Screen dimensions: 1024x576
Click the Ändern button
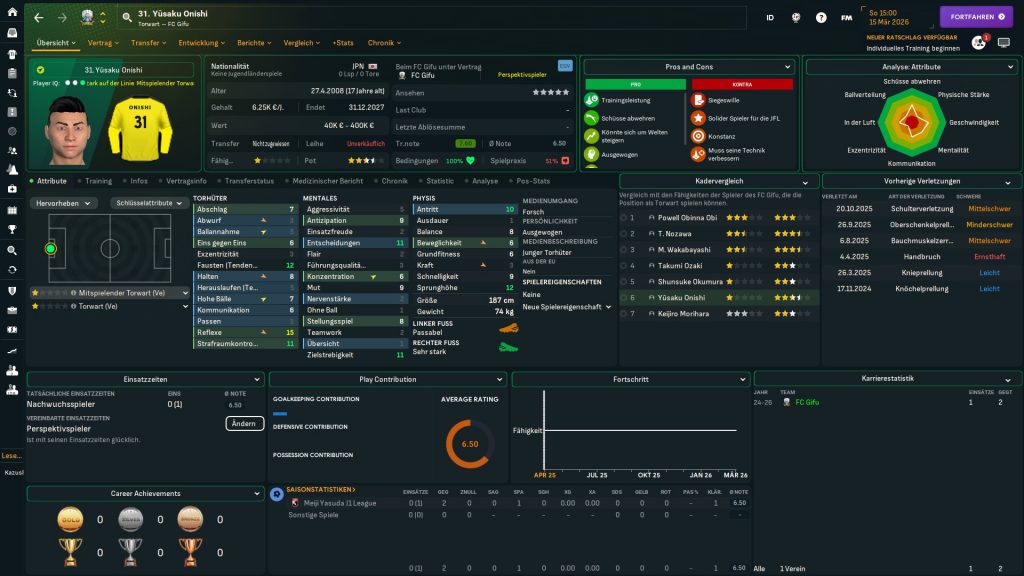pyautogui.click(x=244, y=423)
